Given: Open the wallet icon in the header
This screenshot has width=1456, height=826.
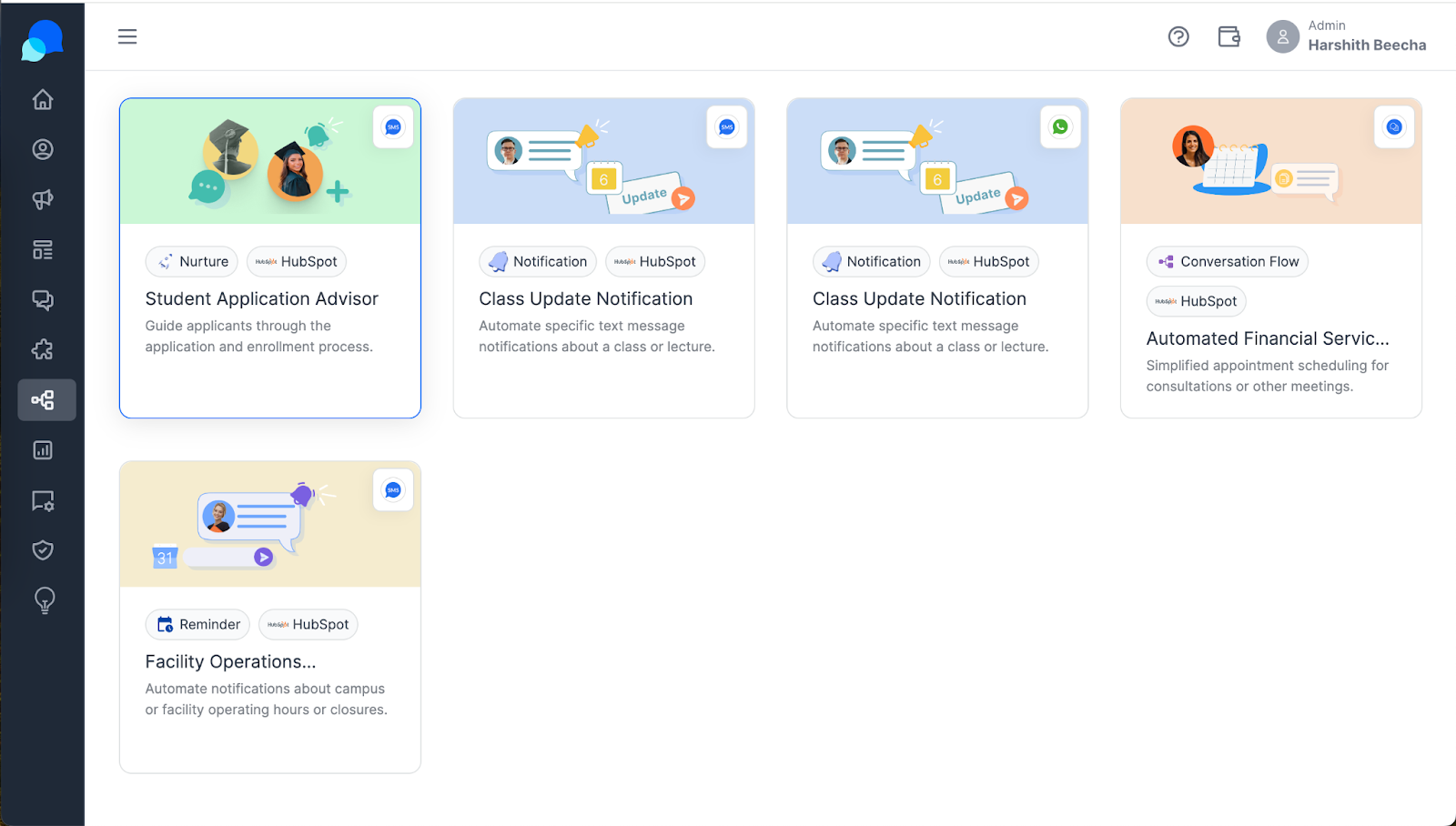Looking at the screenshot, I should pos(1229,36).
